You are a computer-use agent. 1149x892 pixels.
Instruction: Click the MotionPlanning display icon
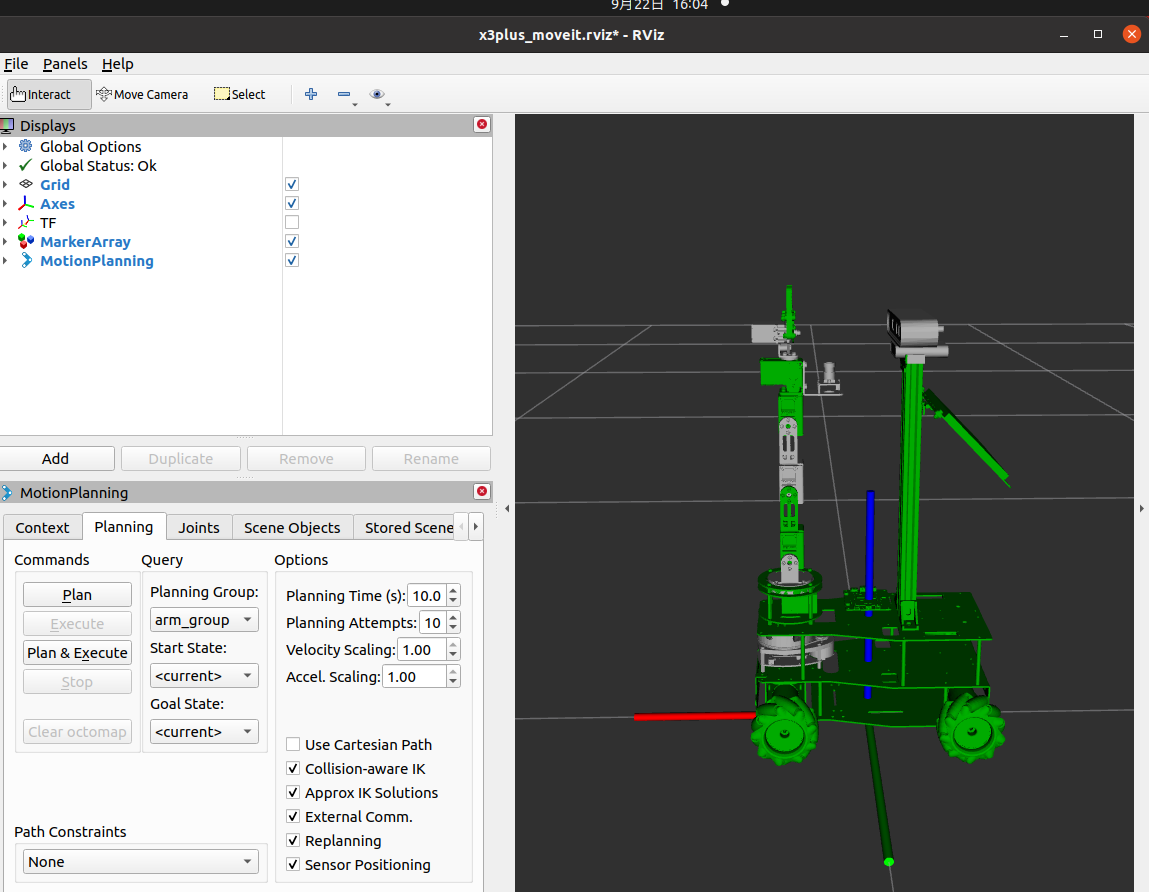pos(26,261)
